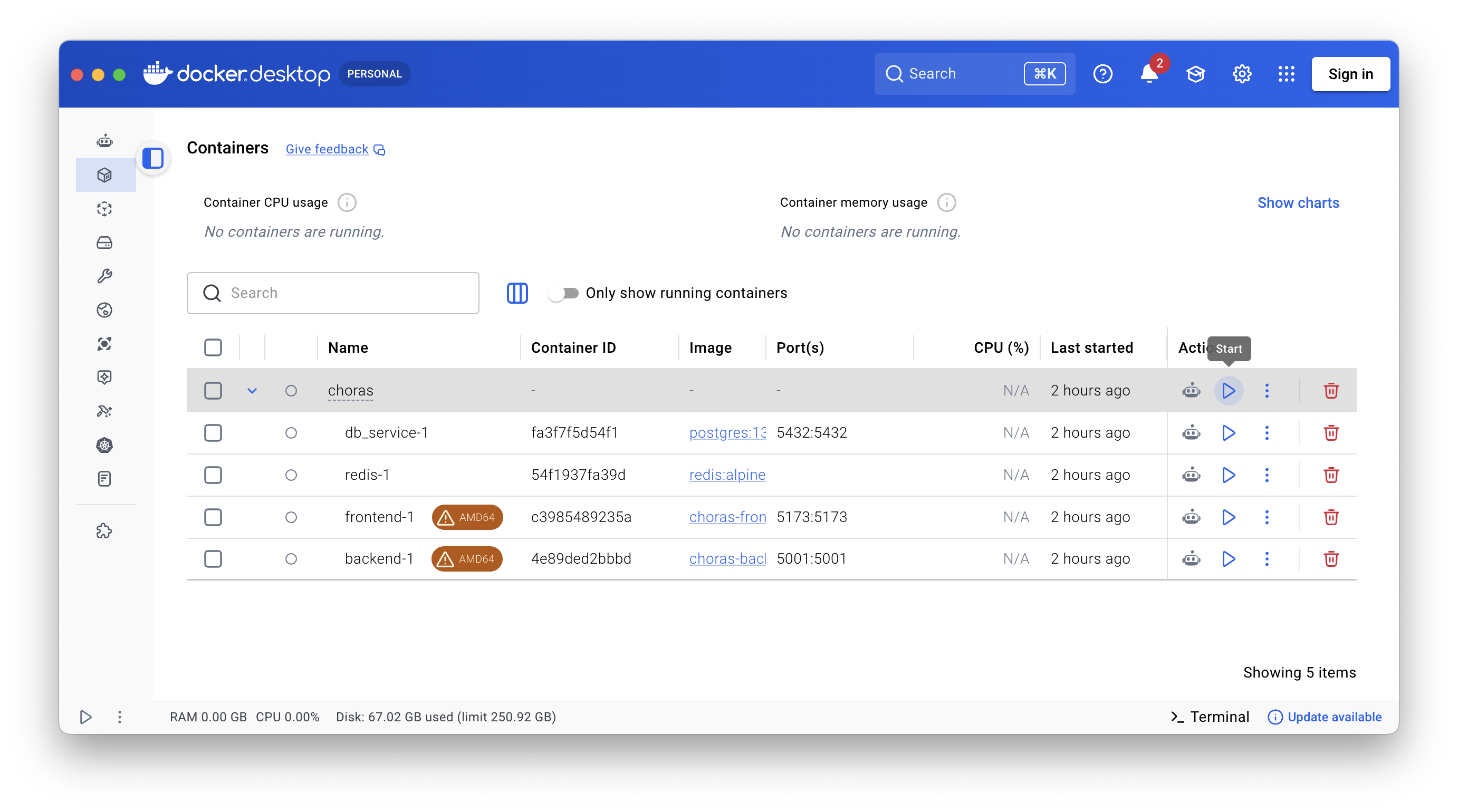1458x812 pixels.
Task: Open the Volumes sidebar section
Action: point(105,243)
